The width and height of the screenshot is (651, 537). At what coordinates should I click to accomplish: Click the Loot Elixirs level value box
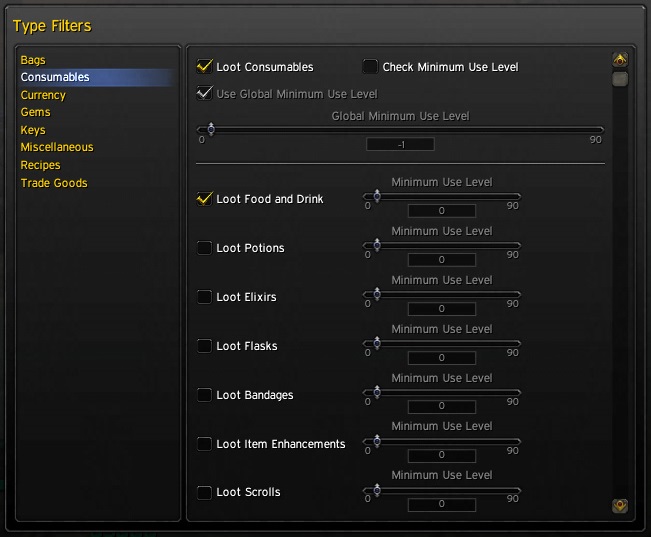pyautogui.click(x=442, y=309)
